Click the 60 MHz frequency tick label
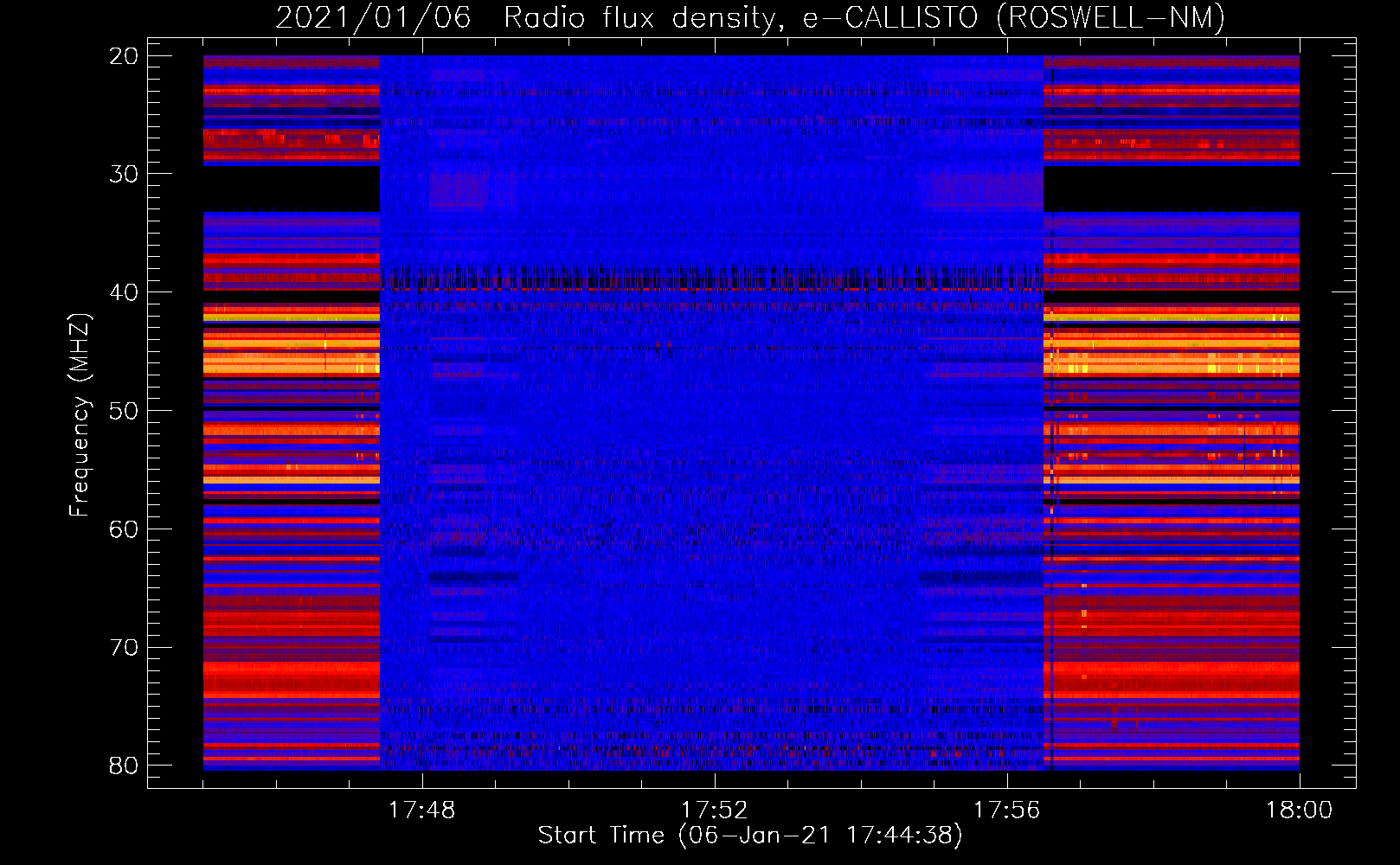This screenshot has height=865, width=1400. (x=124, y=529)
